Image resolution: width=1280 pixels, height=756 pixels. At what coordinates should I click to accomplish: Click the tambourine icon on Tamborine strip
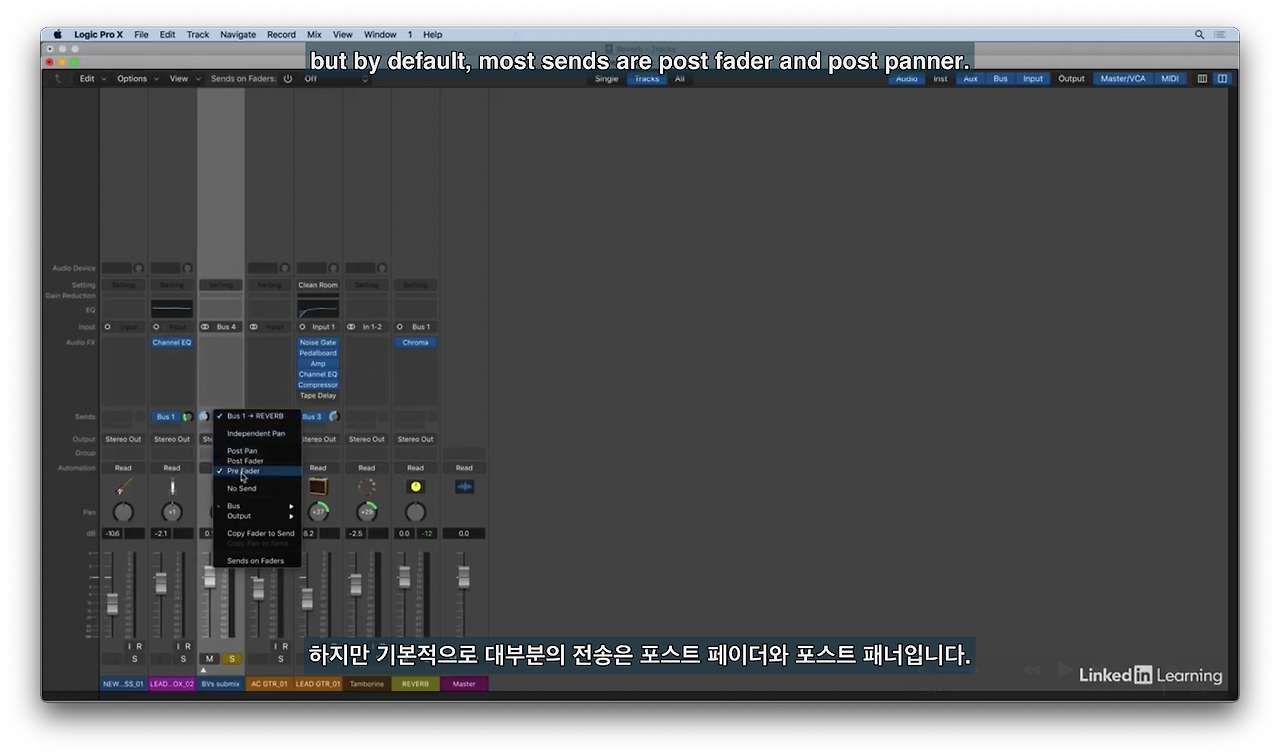tap(367, 487)
